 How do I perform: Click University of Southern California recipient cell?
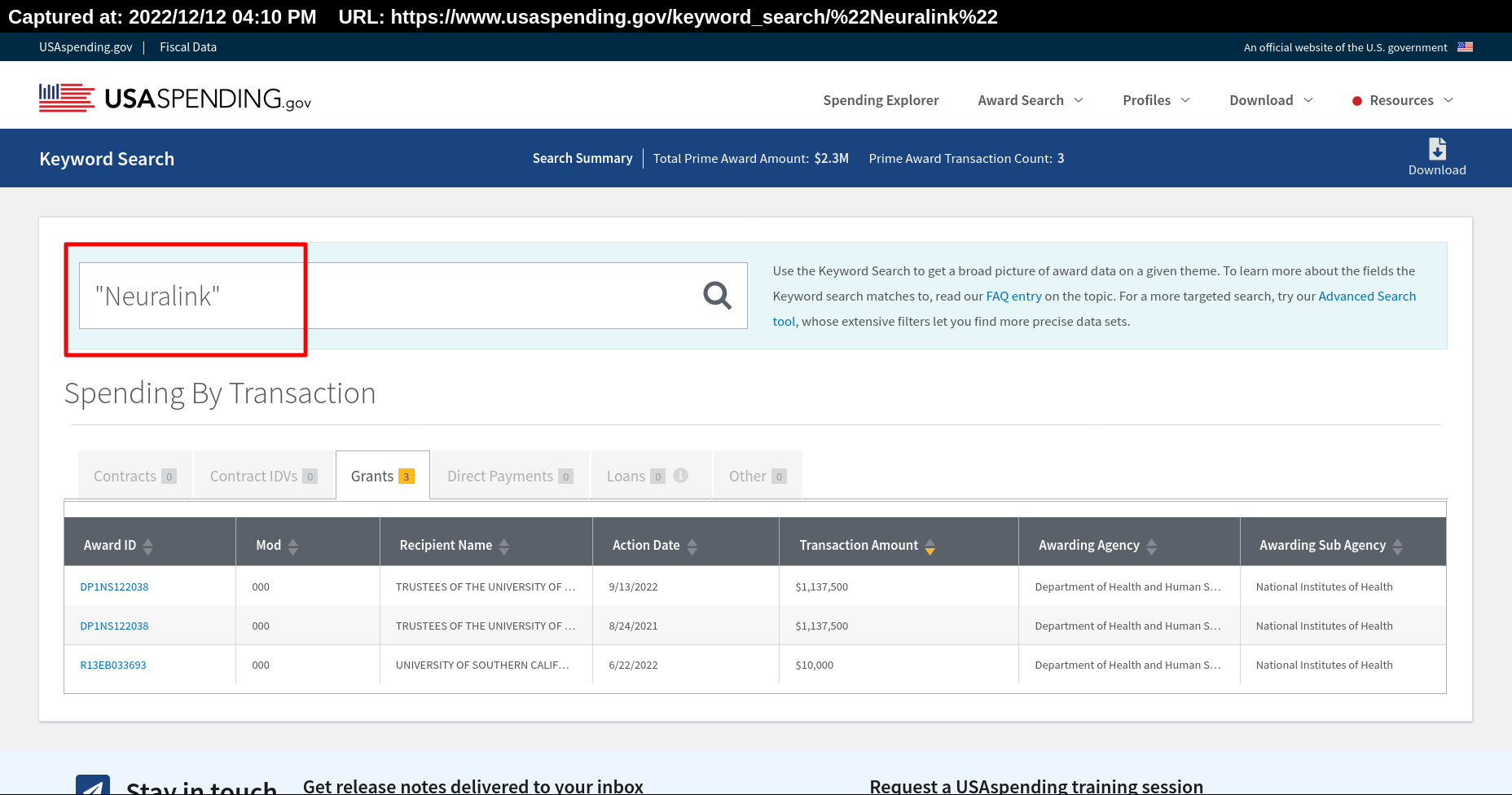(482, 665)
